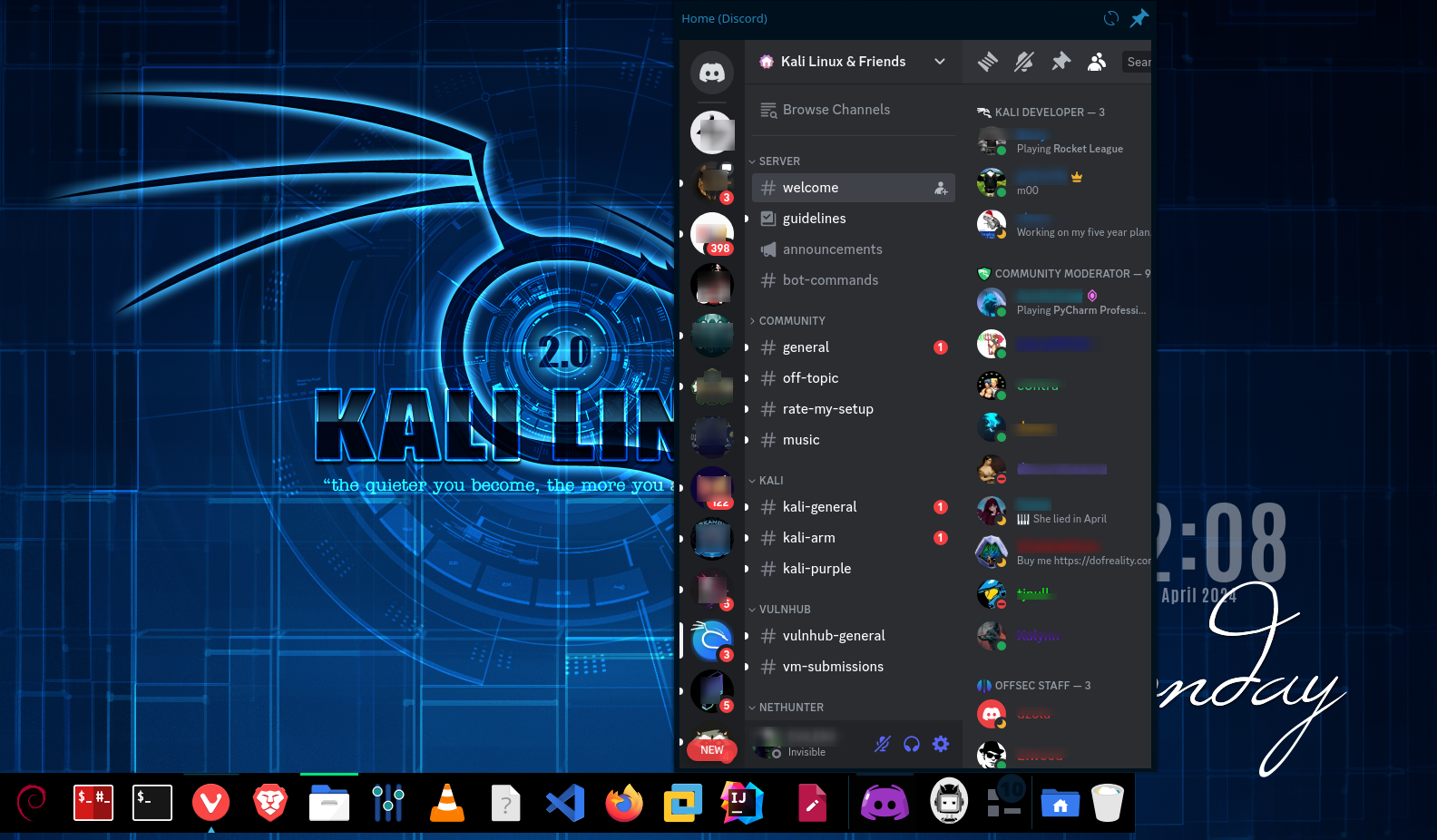The width and height of the screenshot is (1437, 840).
Task: Open the general channel
Action: [x=854, y=347]
